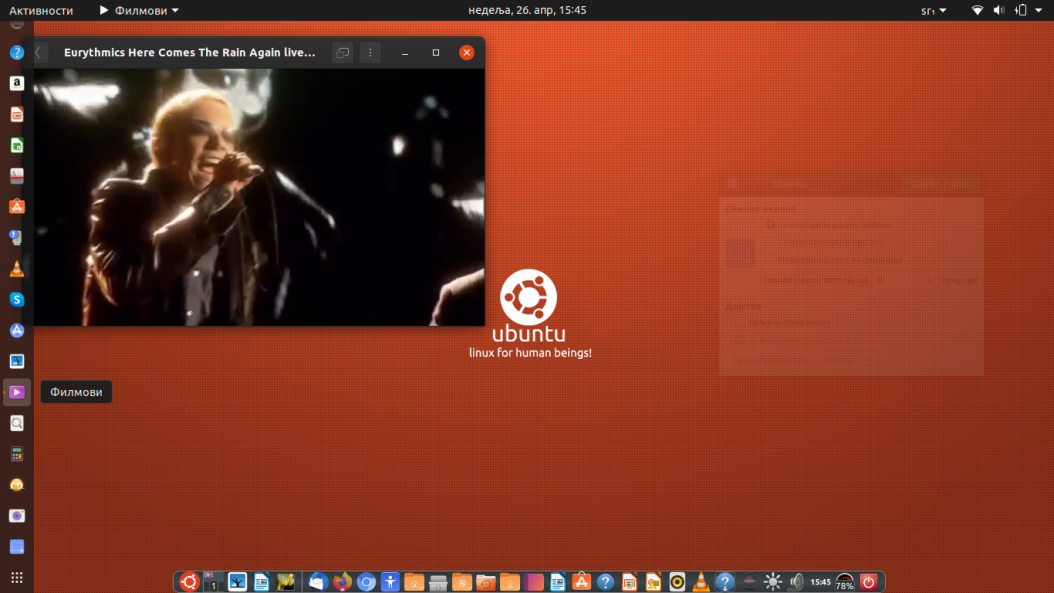Open Skype from the left dock
This screenshot has height=593, width=1054.
[17, 300]
